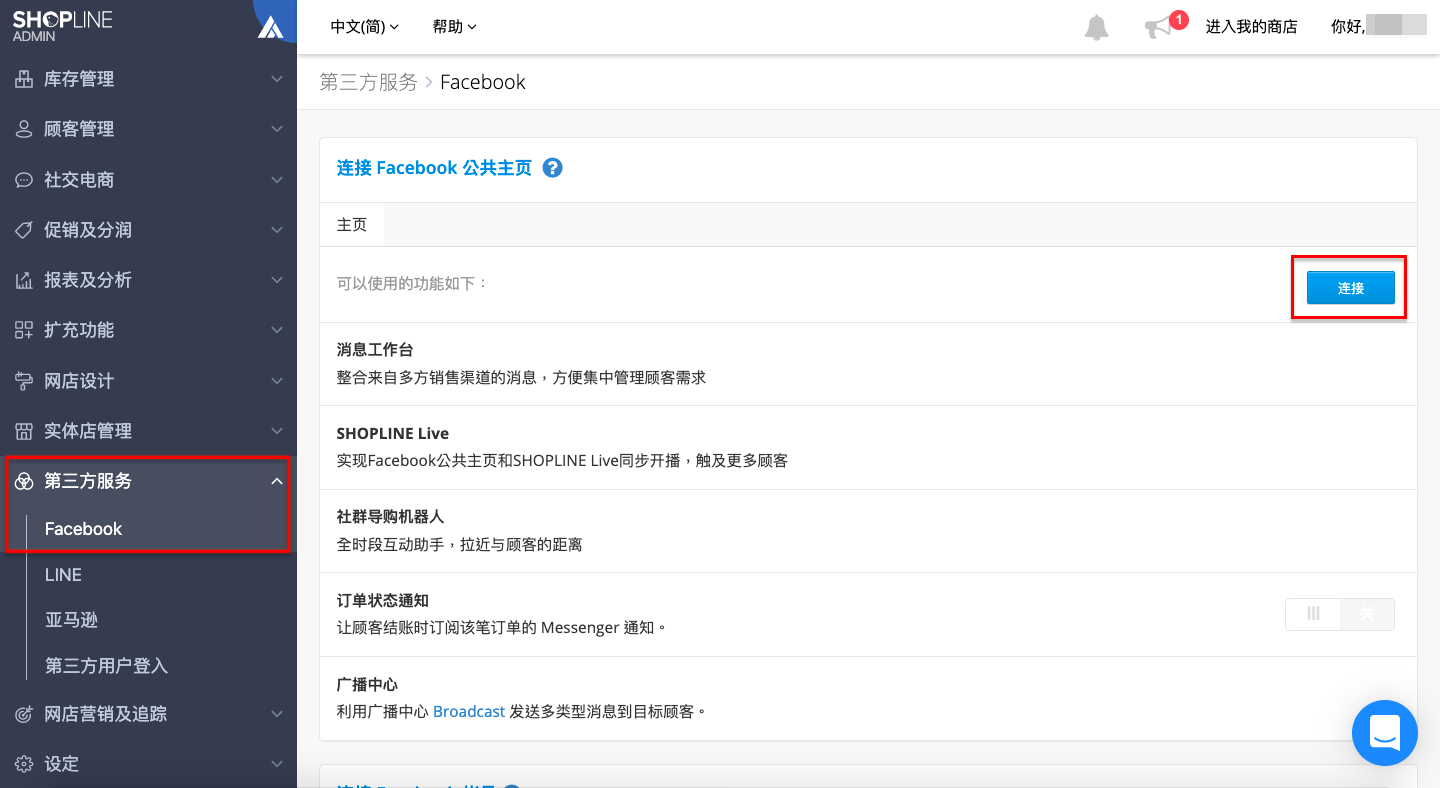Click the 社群导购机器人 feature title
The width and height of the screenshot is (1440, 788).
click(390, 517)
